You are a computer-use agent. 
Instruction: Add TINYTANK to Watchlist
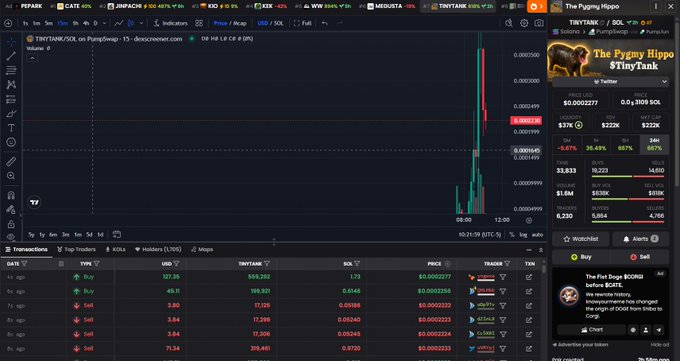point(581,239)
